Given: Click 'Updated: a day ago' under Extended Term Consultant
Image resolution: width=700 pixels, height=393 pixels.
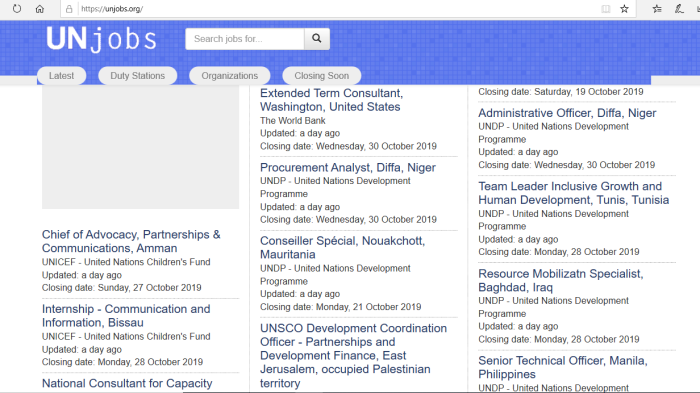Looking at the screenshot, I should point(300,133).
